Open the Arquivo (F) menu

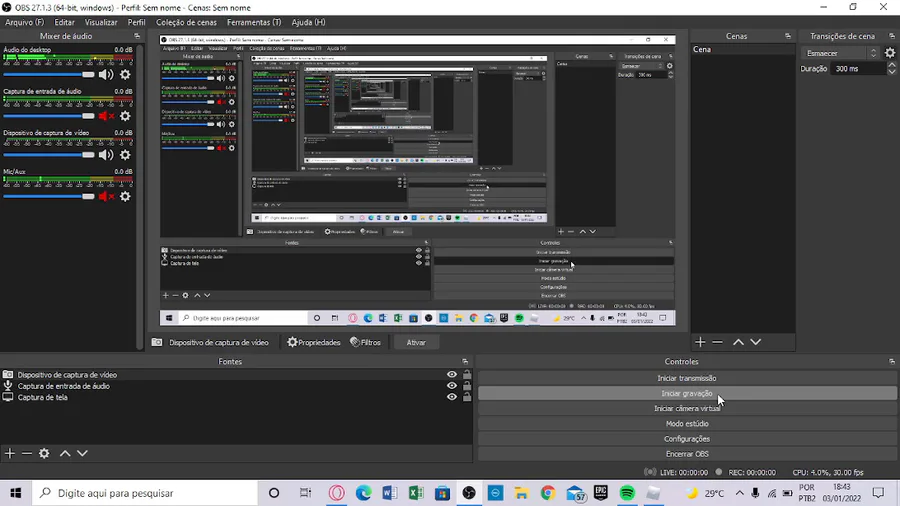point(24,22)
